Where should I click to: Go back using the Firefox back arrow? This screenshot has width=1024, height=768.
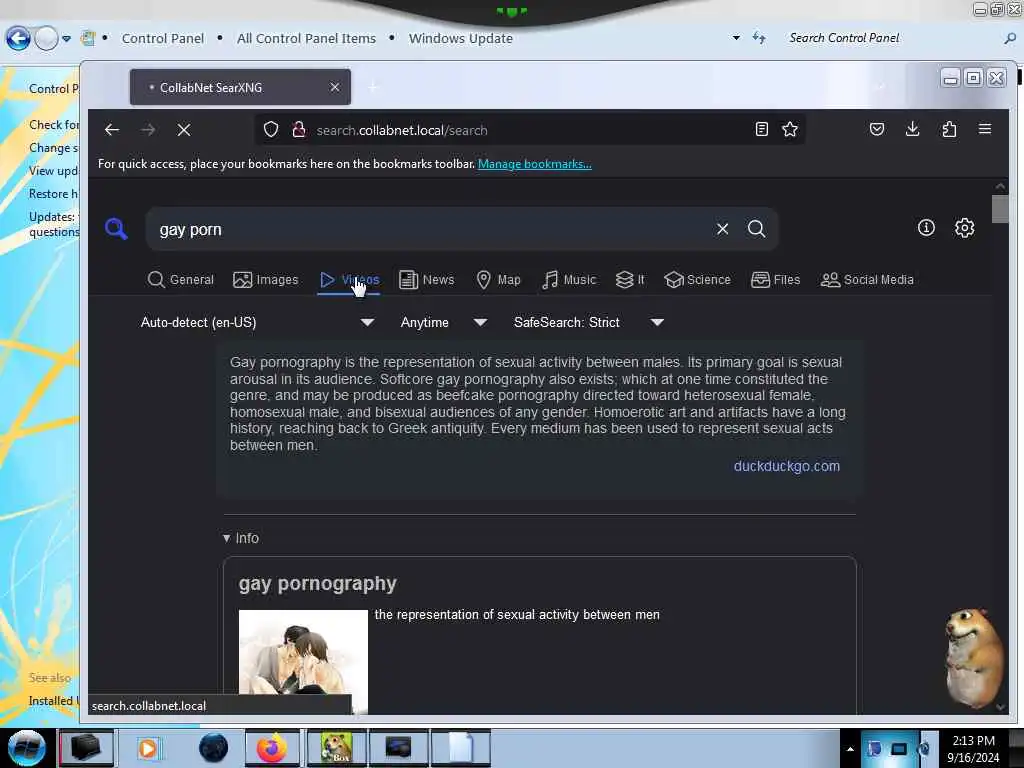point(112,130)
